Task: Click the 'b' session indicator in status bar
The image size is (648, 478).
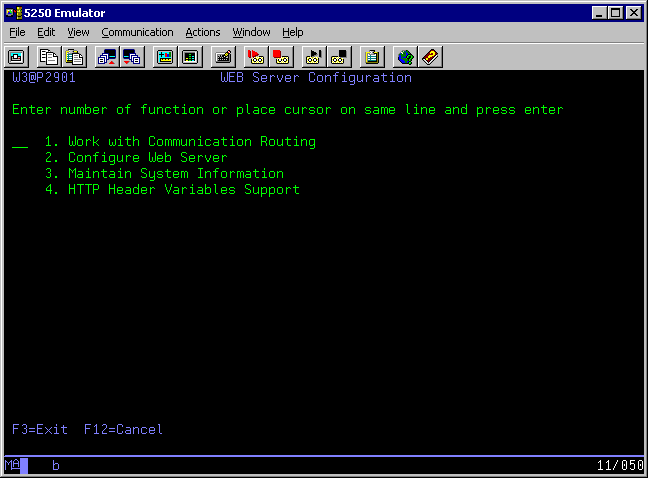Action: point(56,466)
